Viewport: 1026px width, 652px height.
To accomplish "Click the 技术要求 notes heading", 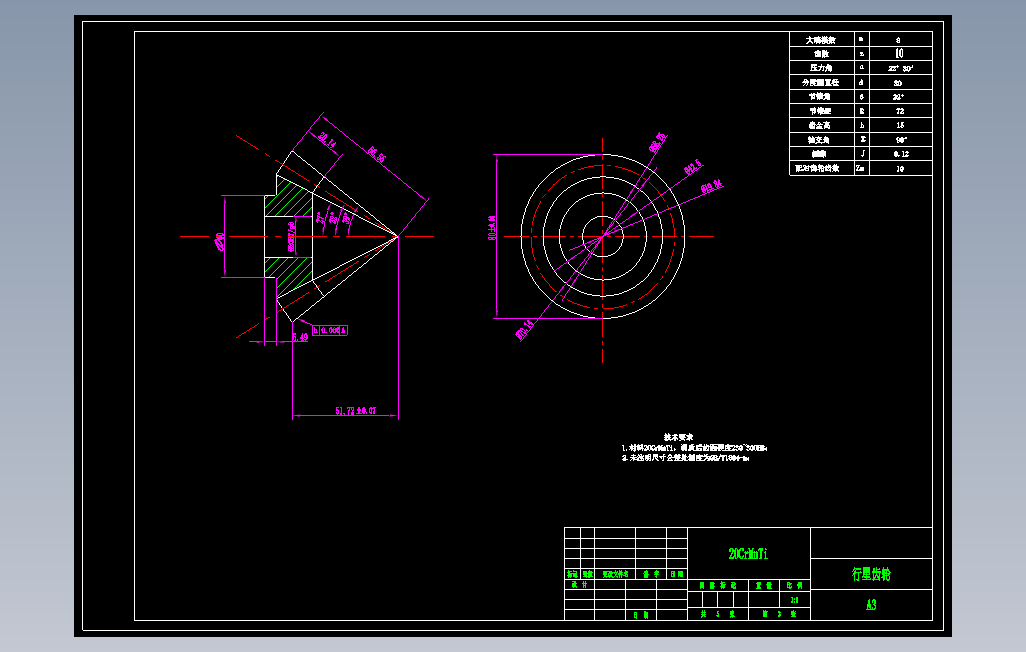I will (x=678, y=437).
